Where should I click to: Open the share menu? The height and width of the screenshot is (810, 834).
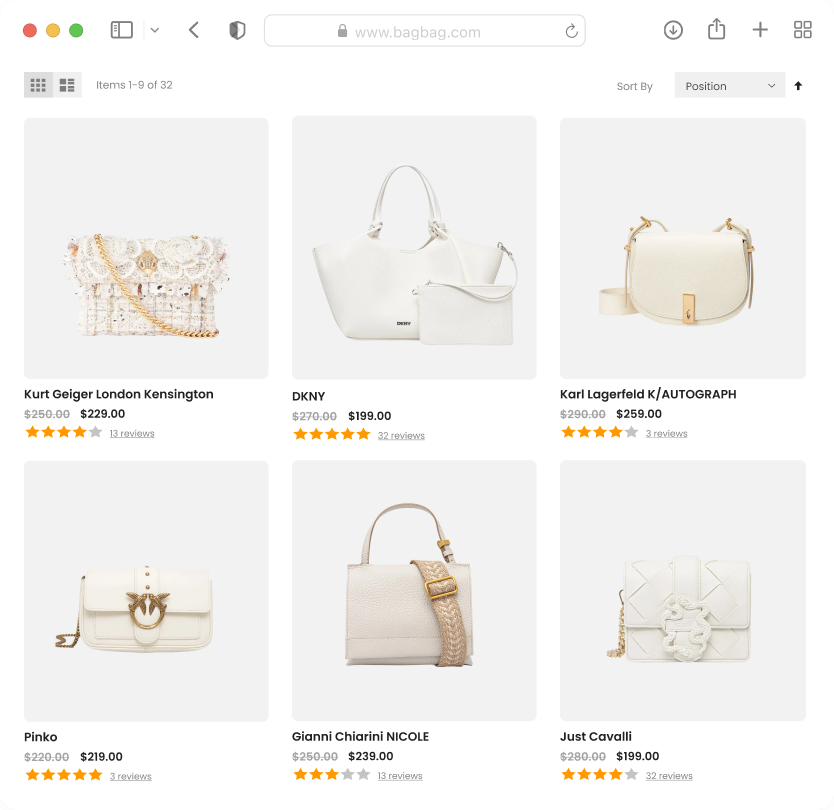(716, 30)
